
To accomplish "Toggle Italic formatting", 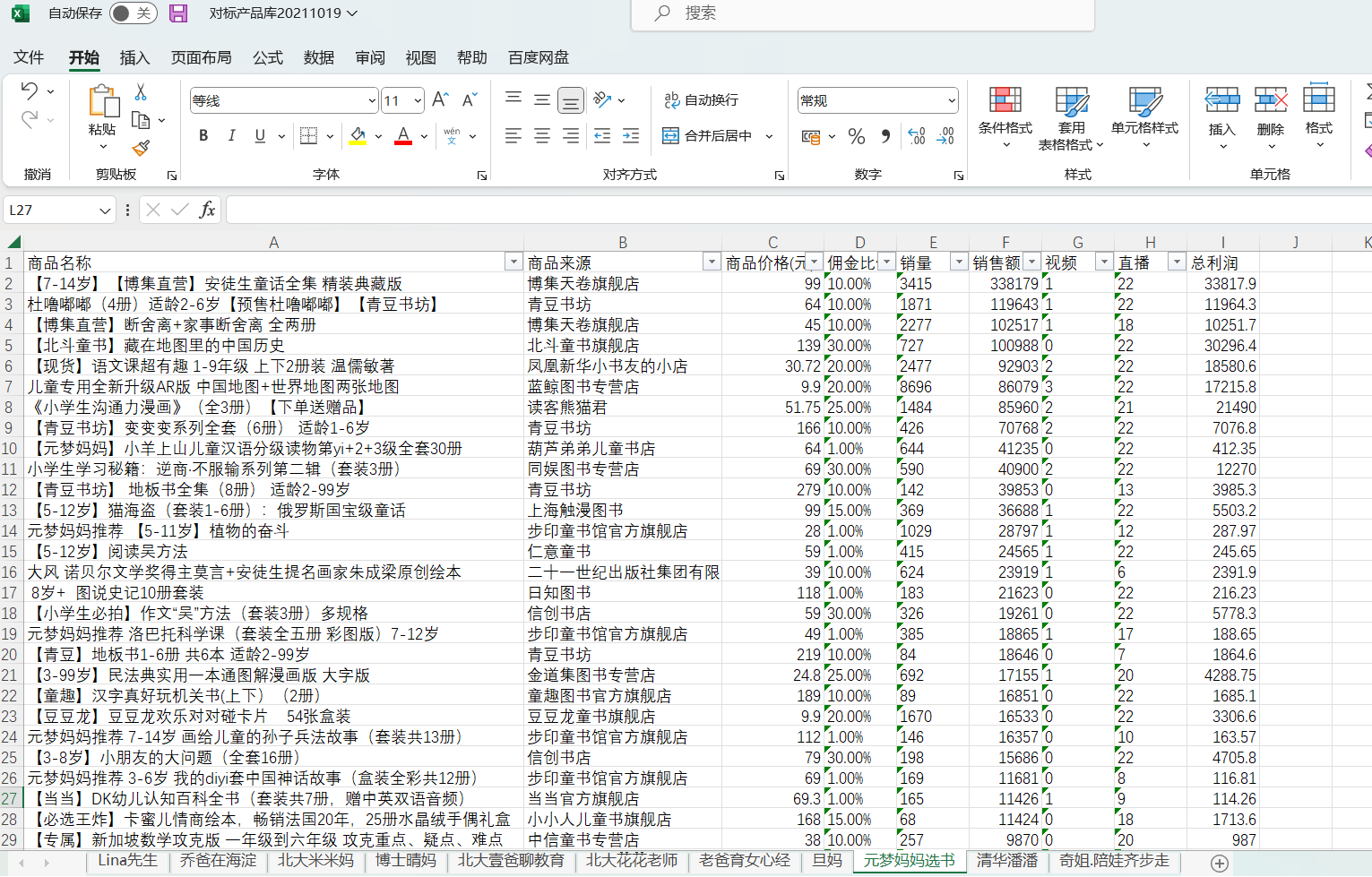I will [231, 135].
